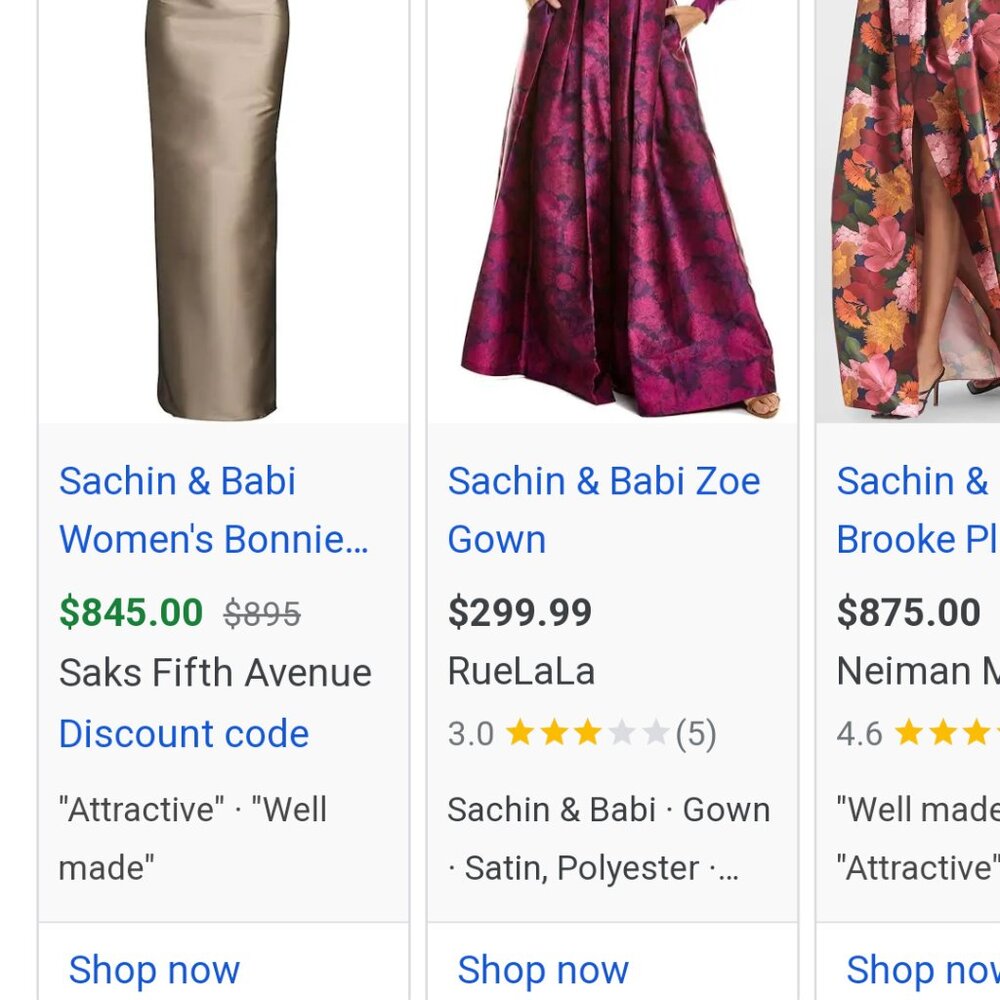Shop now for the Bonnie gown
The height and width of the screenshot is (1000, 1000).
154,969
